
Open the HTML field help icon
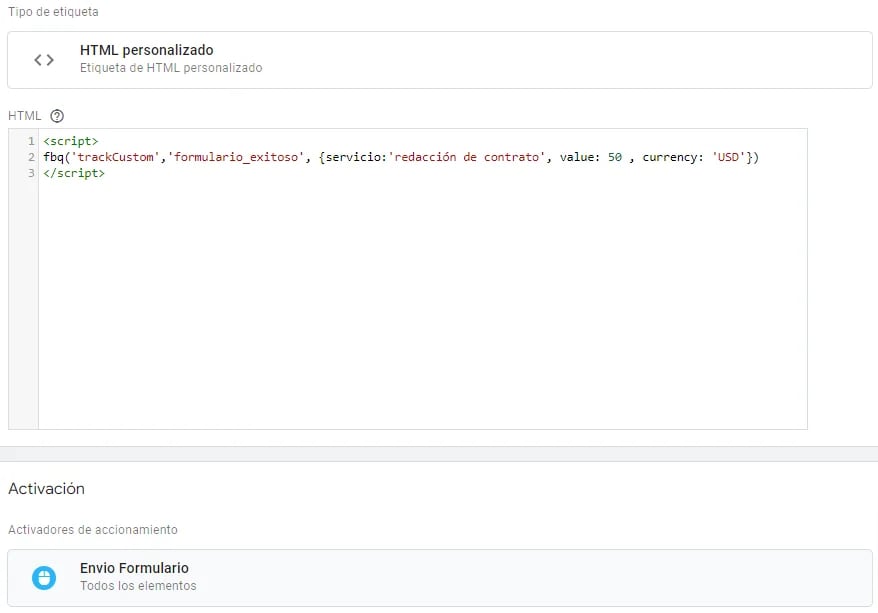tap(57, 116)
